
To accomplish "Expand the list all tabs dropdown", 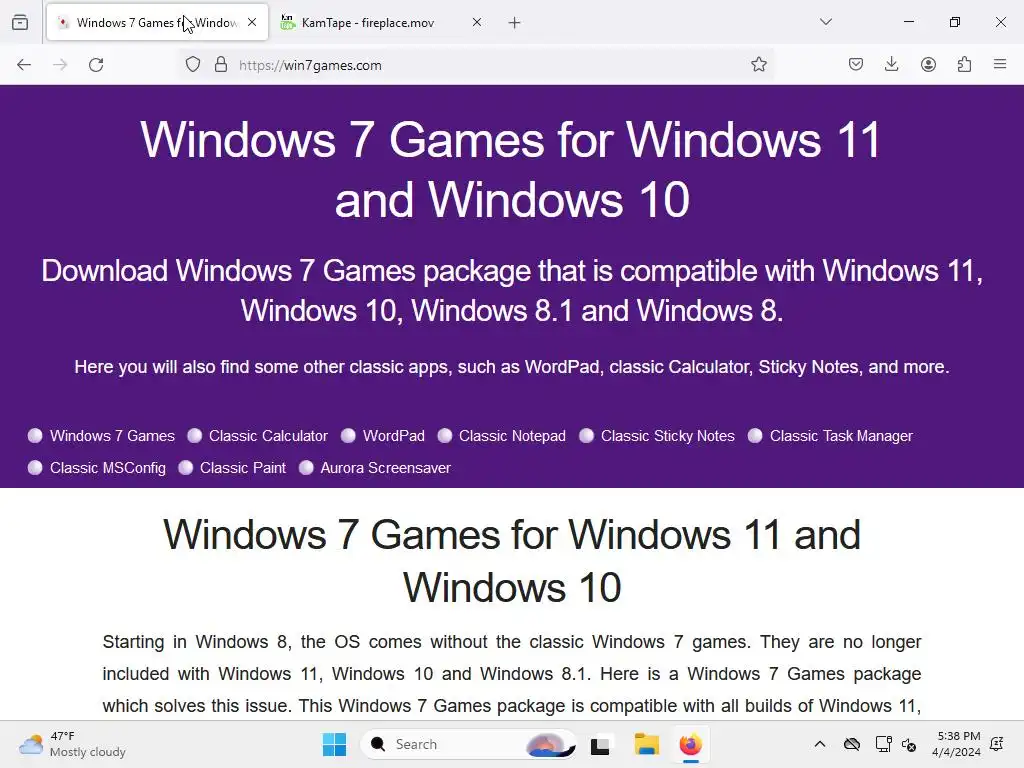I will pos(826,22).
